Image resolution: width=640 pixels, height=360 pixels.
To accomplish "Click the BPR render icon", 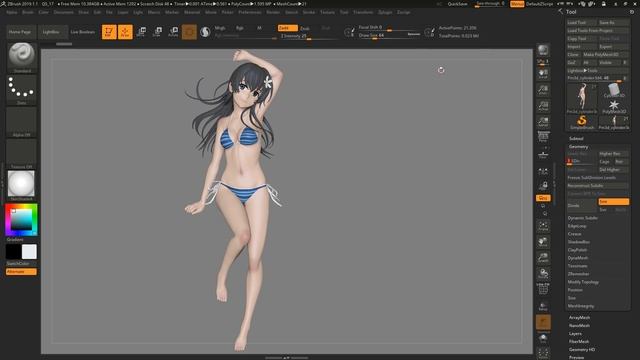I will (x=543, y=50).
